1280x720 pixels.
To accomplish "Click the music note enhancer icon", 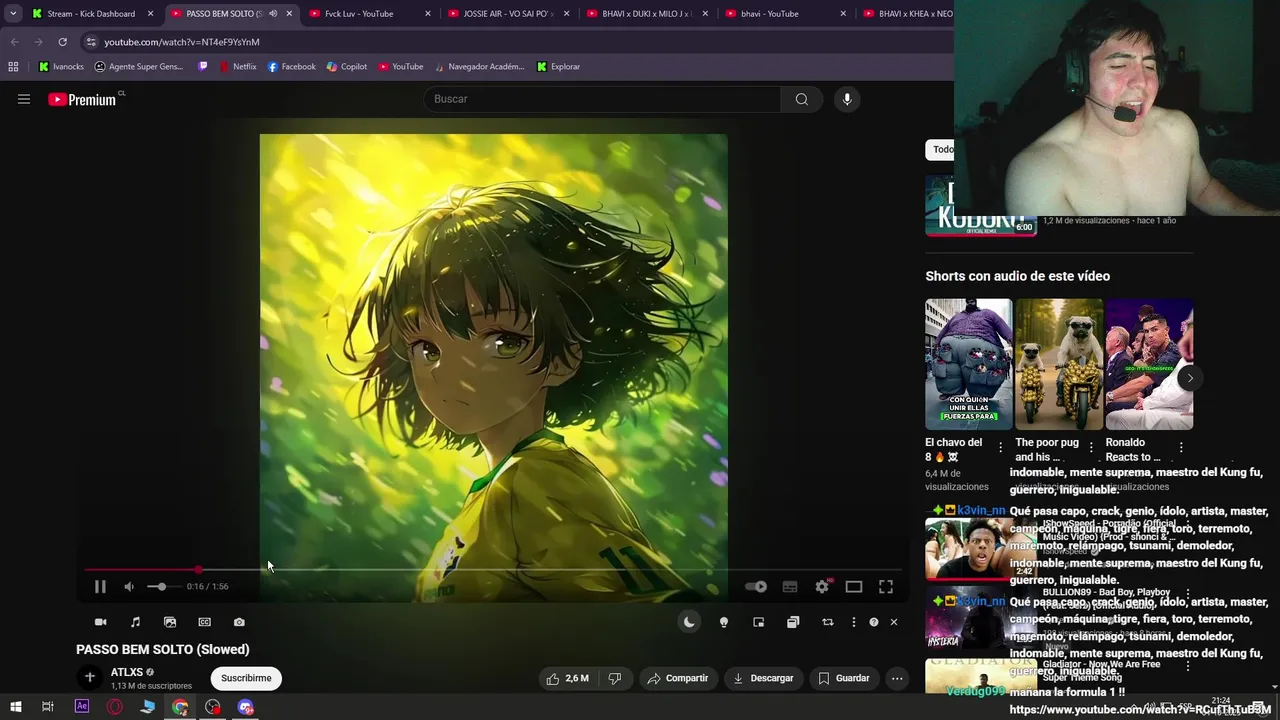I will coord(135,622).
